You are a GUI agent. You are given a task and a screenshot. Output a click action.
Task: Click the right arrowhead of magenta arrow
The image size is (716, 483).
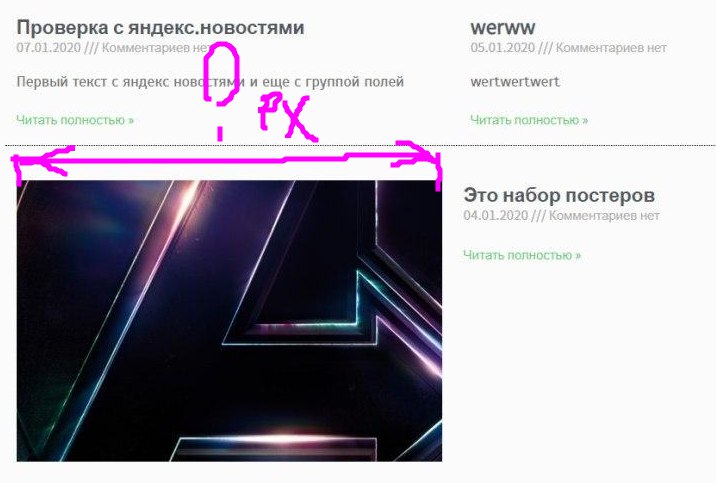(x=415, y=155)
